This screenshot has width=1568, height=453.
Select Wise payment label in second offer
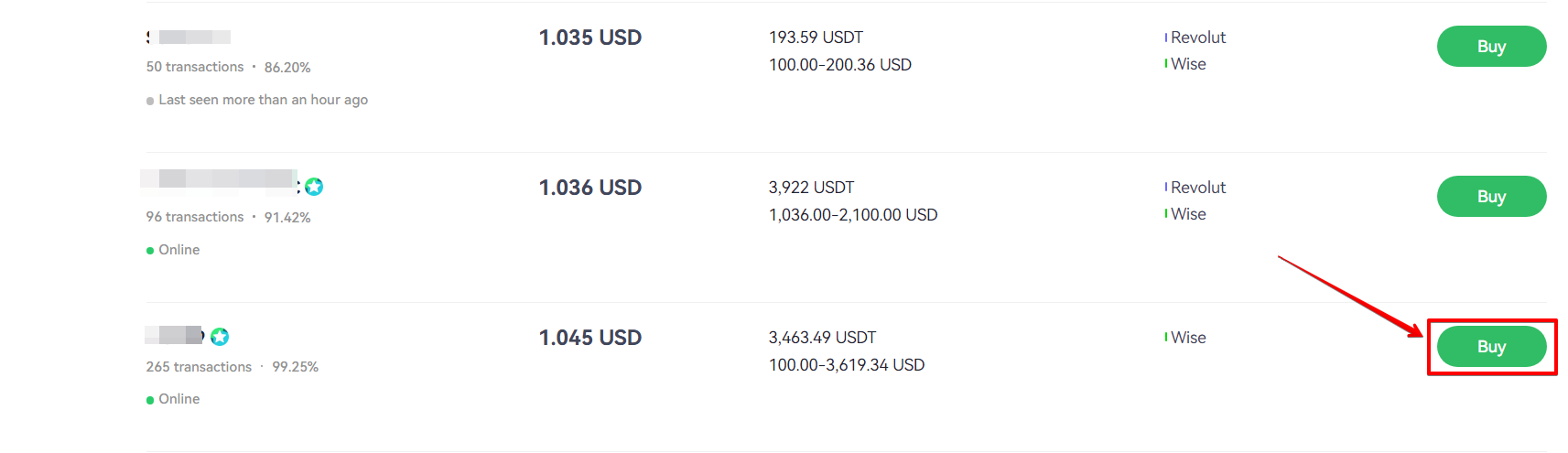tap(1188, 214)
